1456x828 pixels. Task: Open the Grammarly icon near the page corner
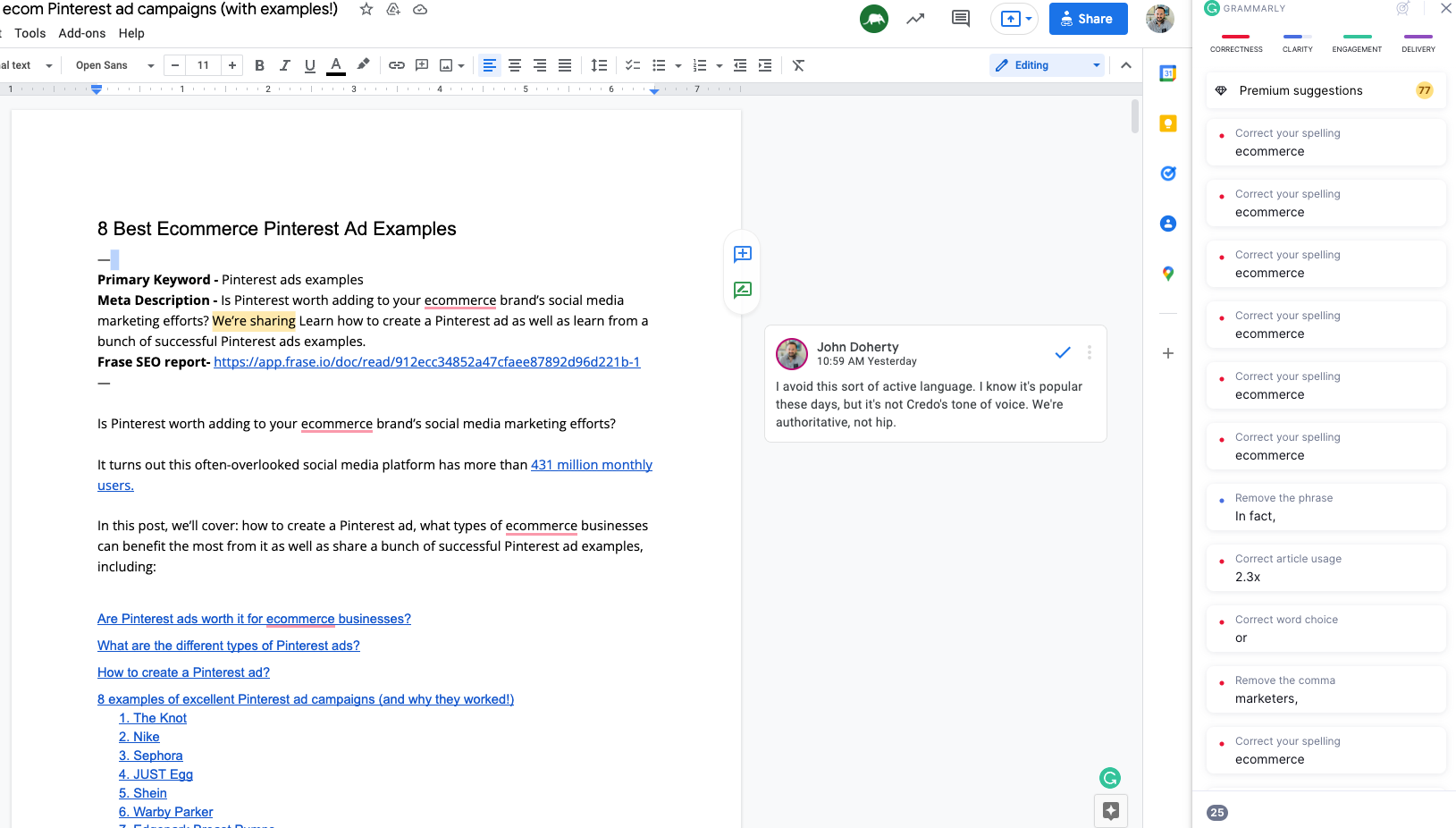(x=1109, y=778)
